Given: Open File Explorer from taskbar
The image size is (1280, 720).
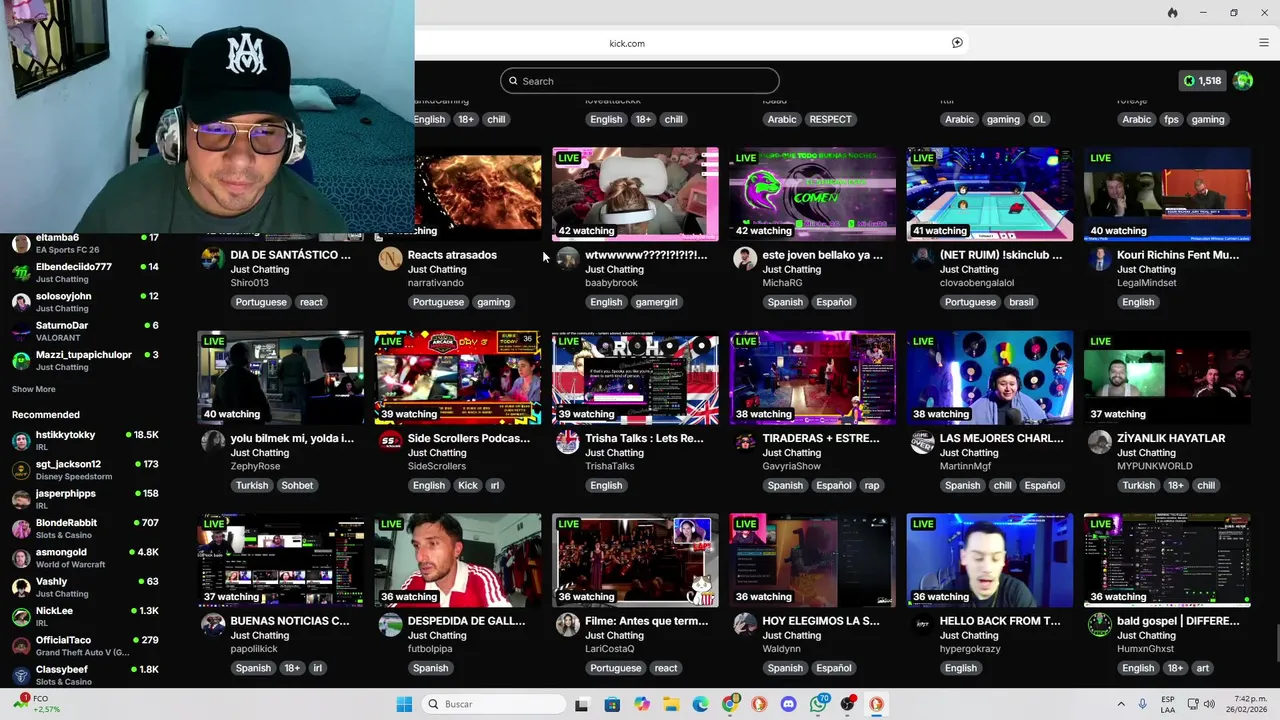Looking at the screenshot, I should click(x=671, y=704).
